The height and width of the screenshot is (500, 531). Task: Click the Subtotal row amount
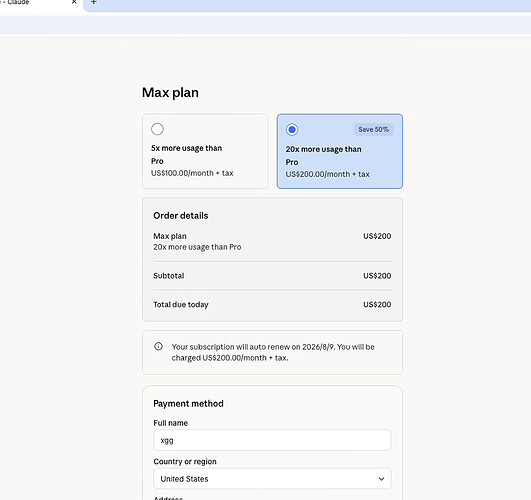377,276
